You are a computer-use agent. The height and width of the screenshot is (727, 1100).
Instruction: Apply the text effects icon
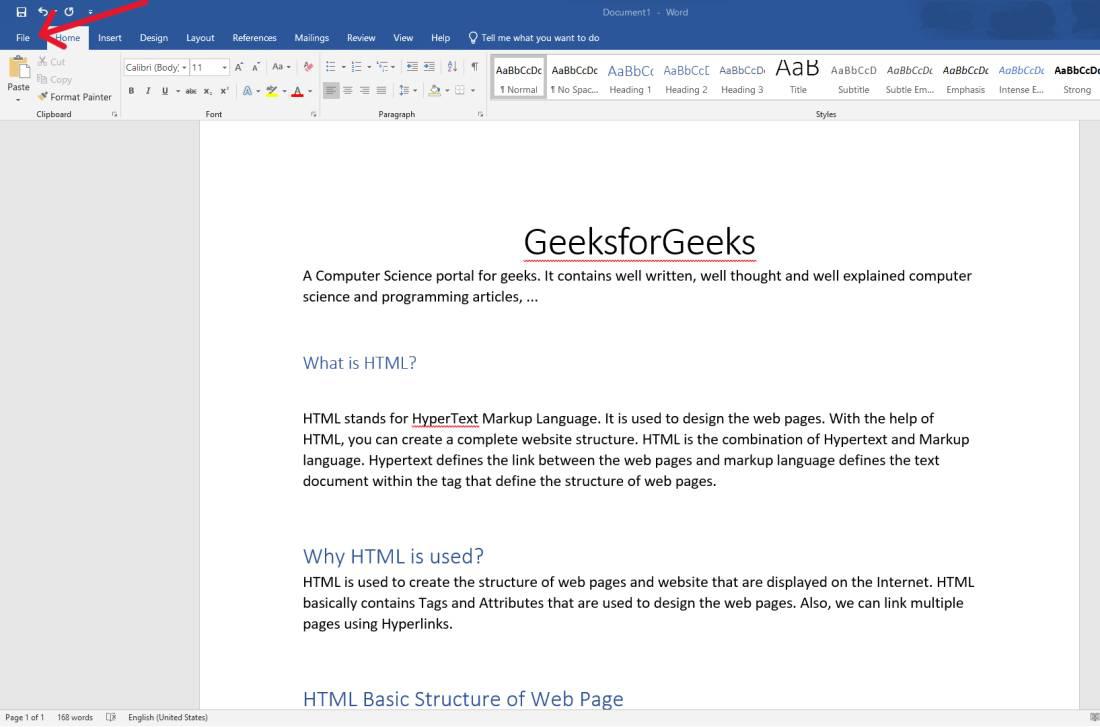(247, 91)
